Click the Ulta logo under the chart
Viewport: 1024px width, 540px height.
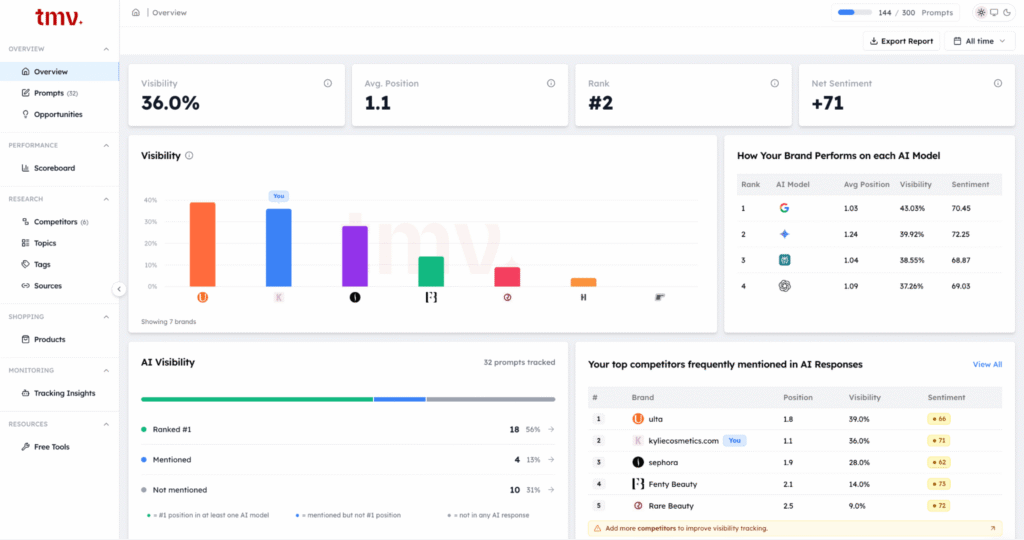[202, 297]
